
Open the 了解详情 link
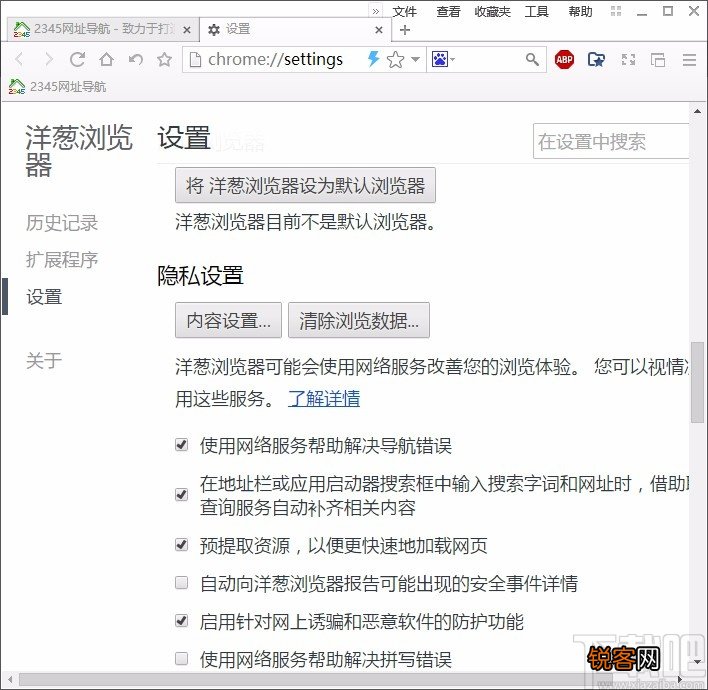click(x=324, y=398)
